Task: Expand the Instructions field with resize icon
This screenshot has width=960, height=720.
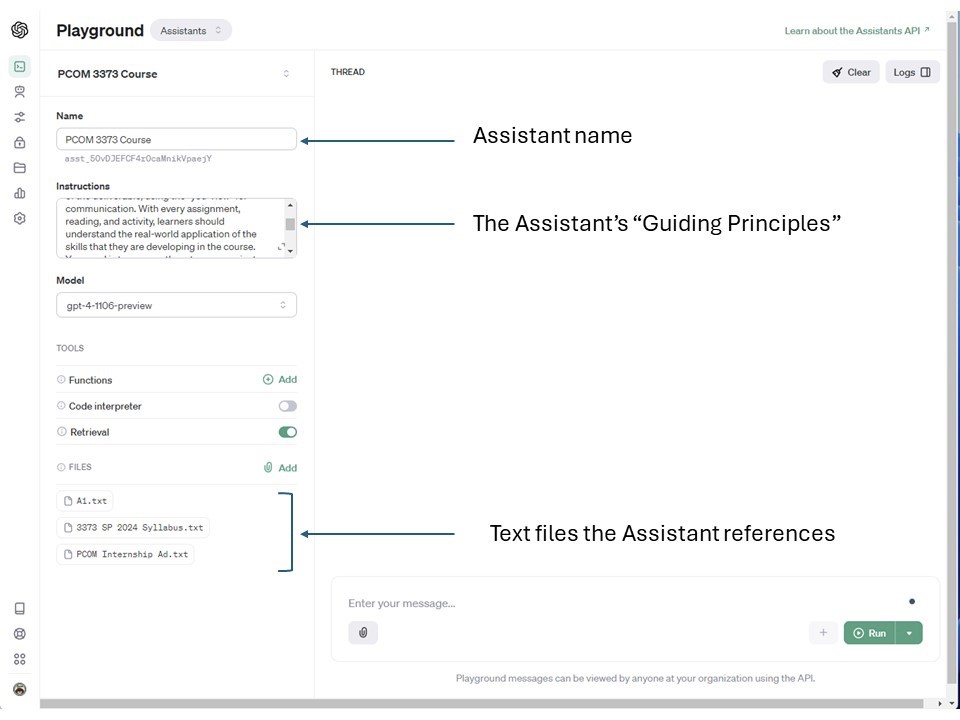Action: click(282, 247)
